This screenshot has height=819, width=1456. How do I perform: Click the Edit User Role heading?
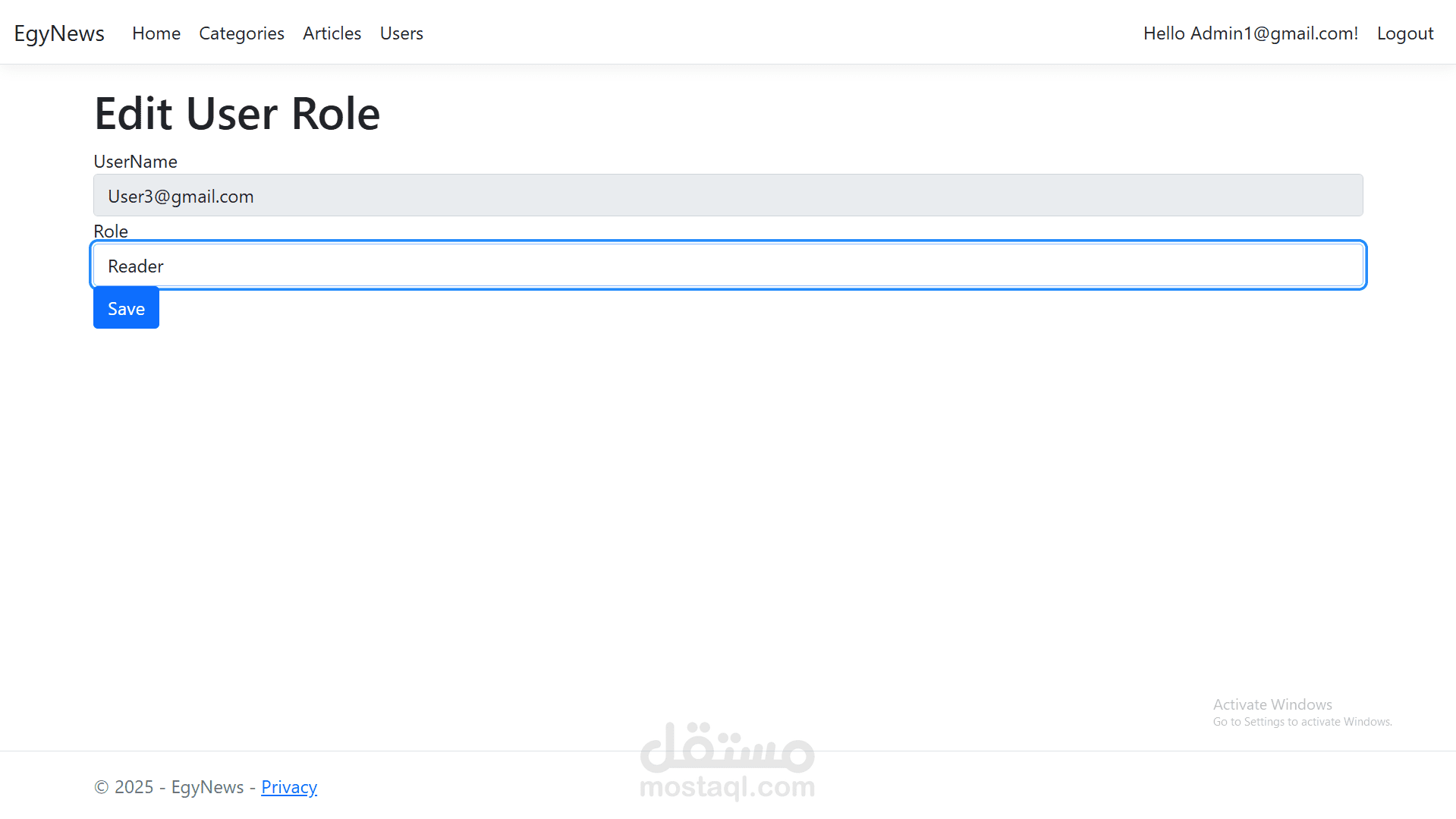point(237,114)
